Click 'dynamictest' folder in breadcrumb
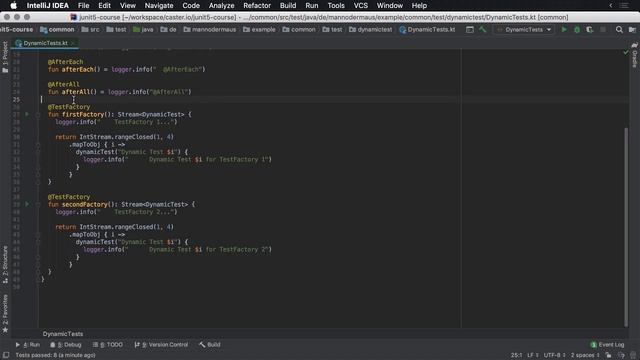The width and height of the screenshot is (640, 360). [371, 30]
